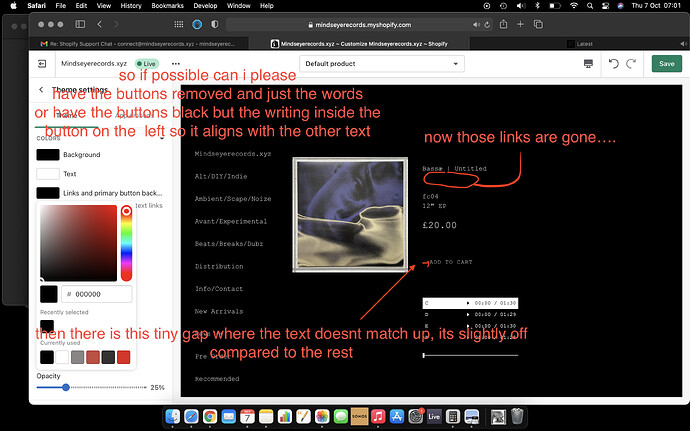Open the Develop menu
This screenshot has height=431, width=690.
coord(205,6)
